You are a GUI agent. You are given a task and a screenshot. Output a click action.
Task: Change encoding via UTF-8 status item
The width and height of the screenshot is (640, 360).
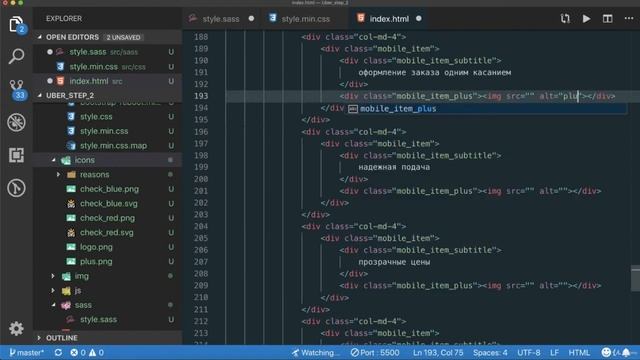click(x=529, y=353)
